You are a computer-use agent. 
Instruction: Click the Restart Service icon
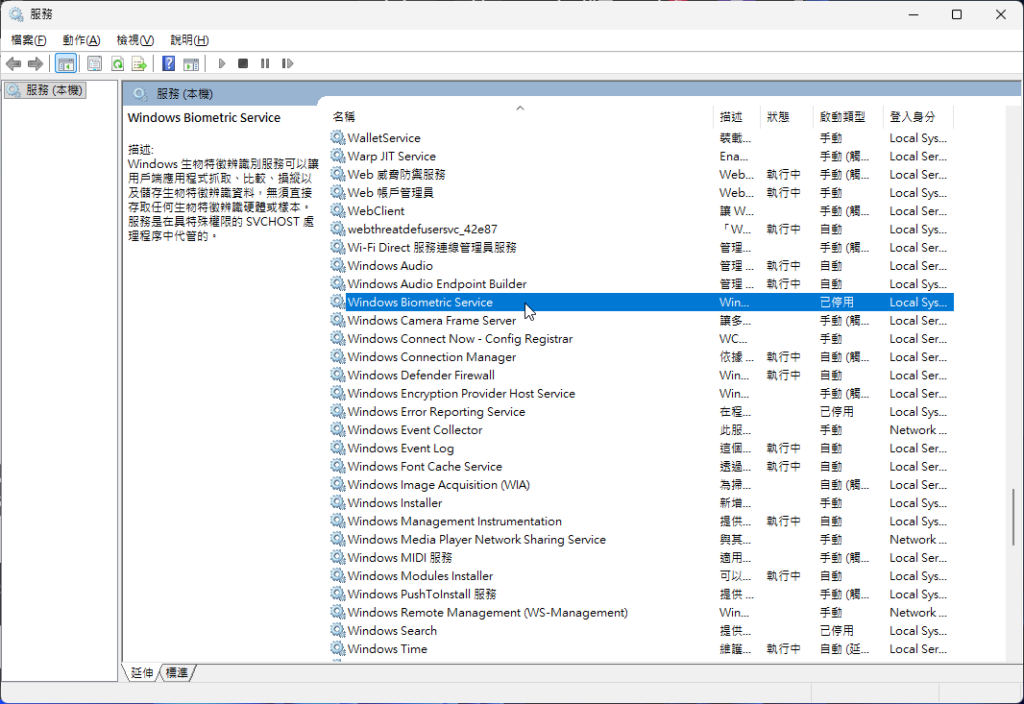coord(288,64)
